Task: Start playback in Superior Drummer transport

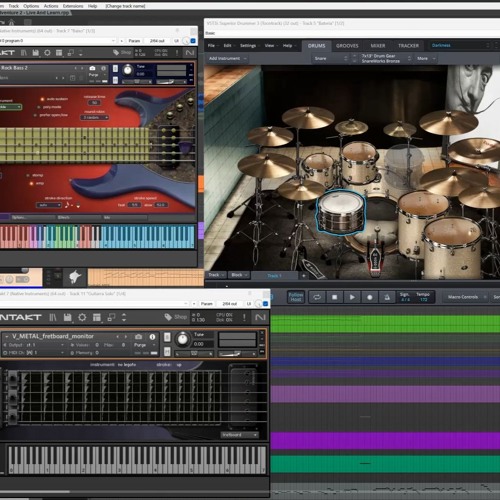Action: pyautogui.click(x=352, y=297)
